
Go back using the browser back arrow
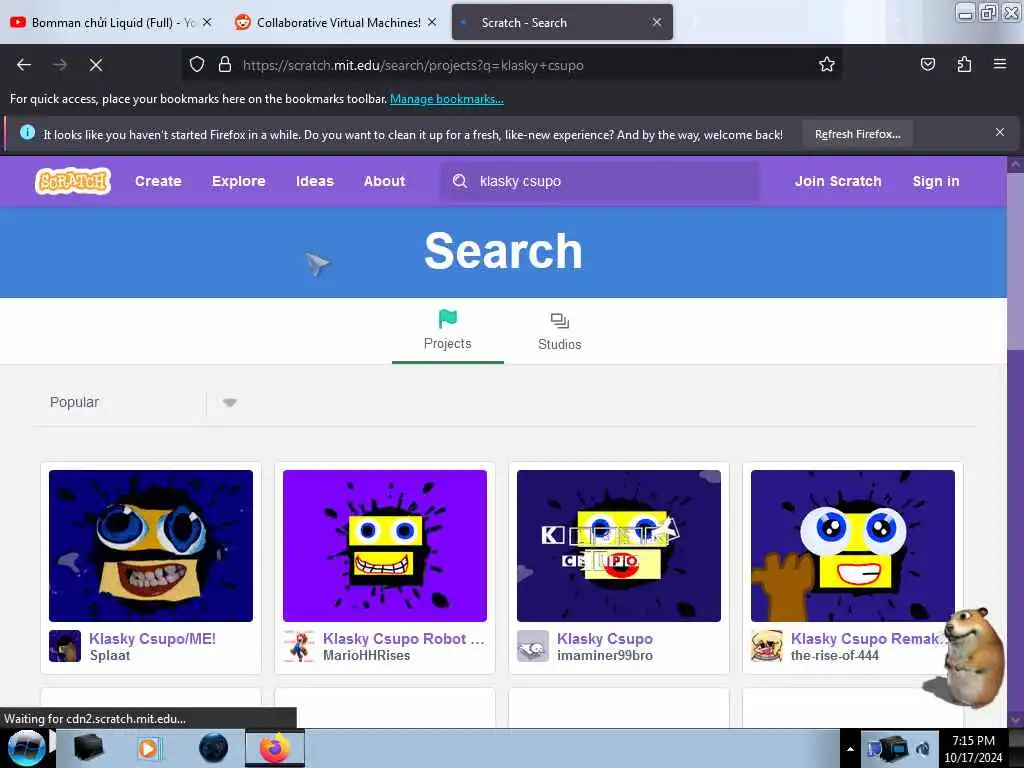(24, 65)
